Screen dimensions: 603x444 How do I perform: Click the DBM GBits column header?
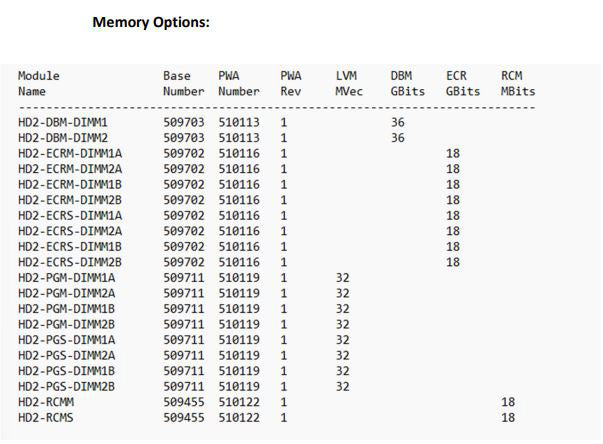tap(407, 83)
